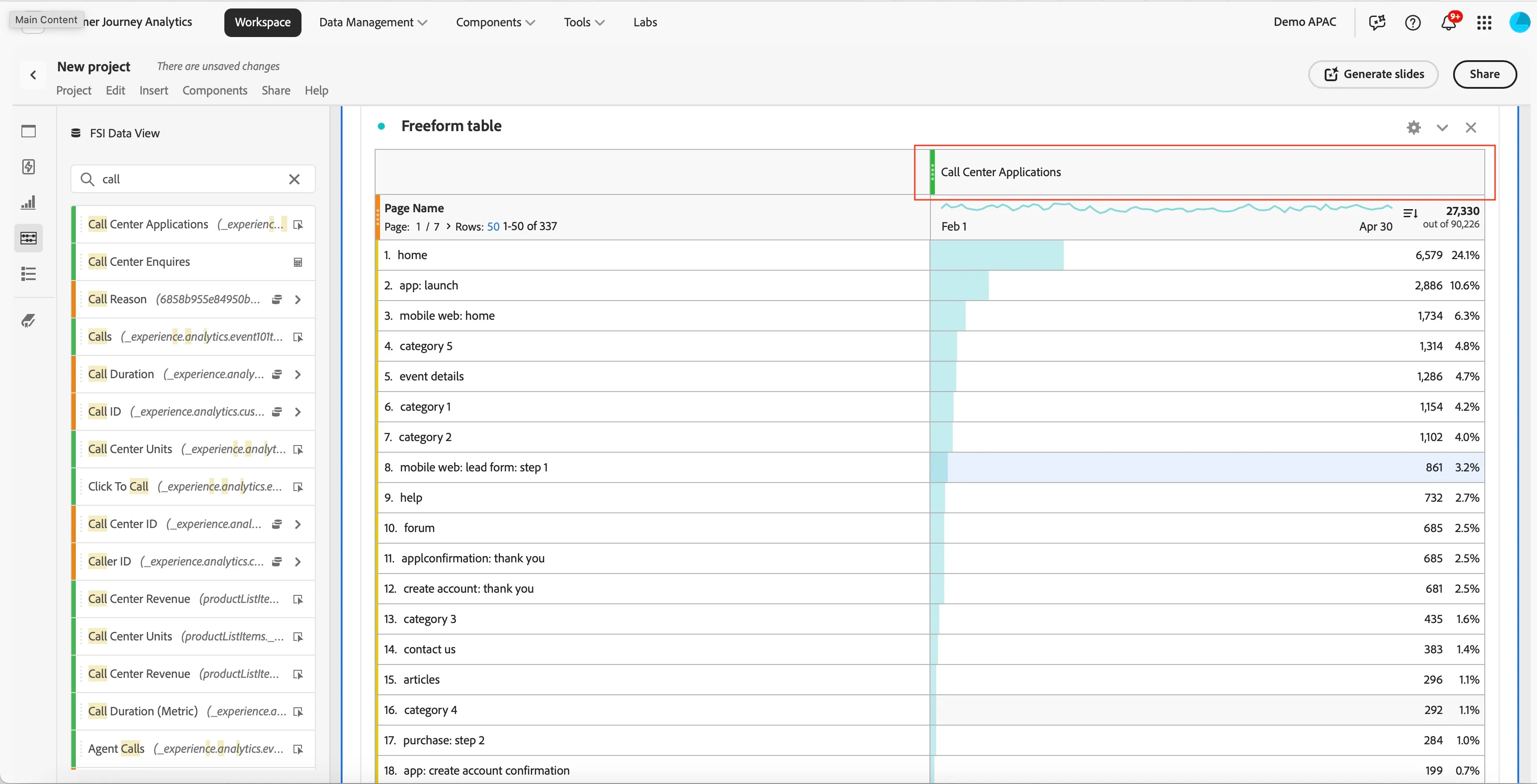Collapse the Freeform table with chevron
The height and width of the screenshot is (784, 1537).
point(1442,127)
